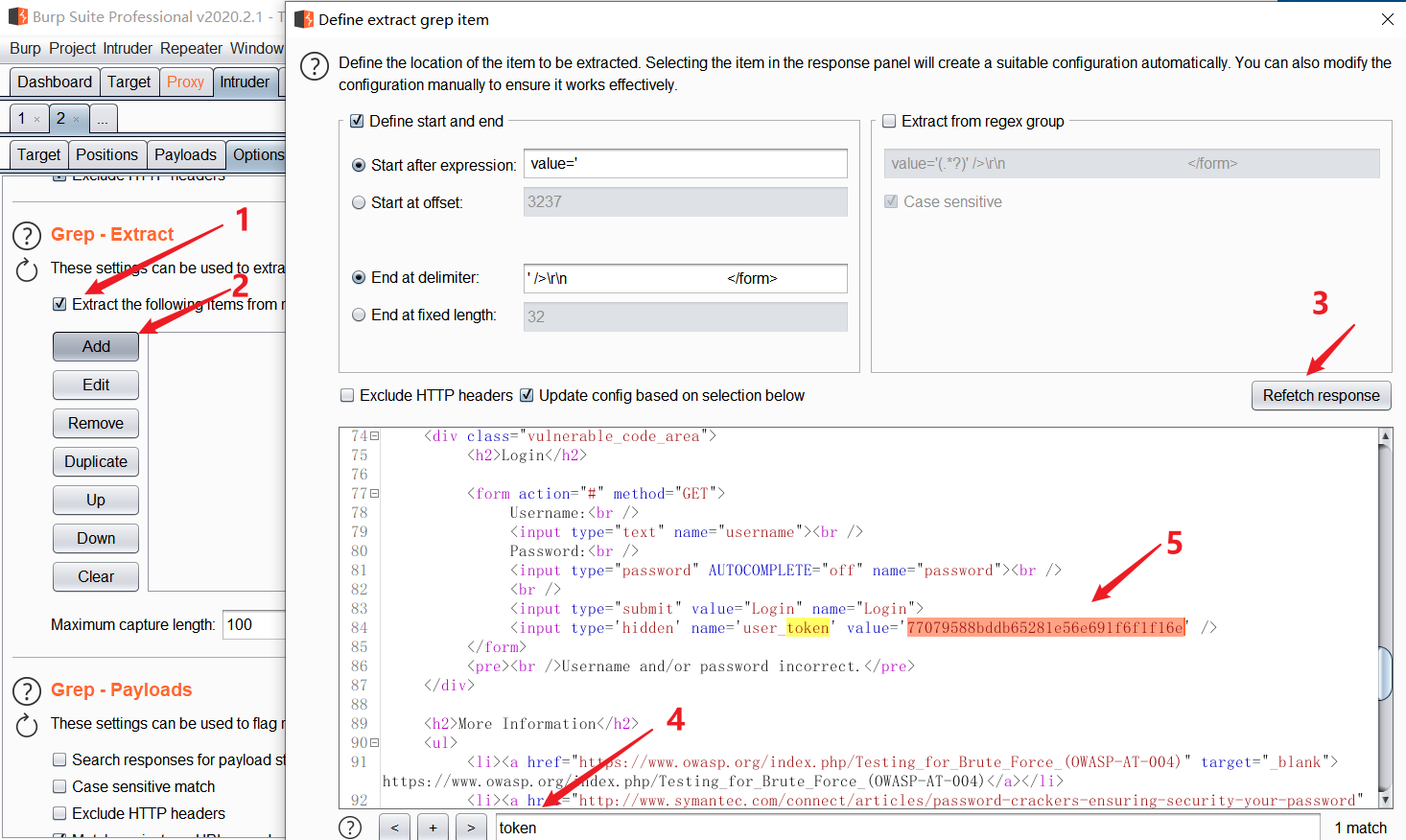Viewport: 1406px width, 840px height.
Task: Click End at delimiter text field
Action: (685, 278)
